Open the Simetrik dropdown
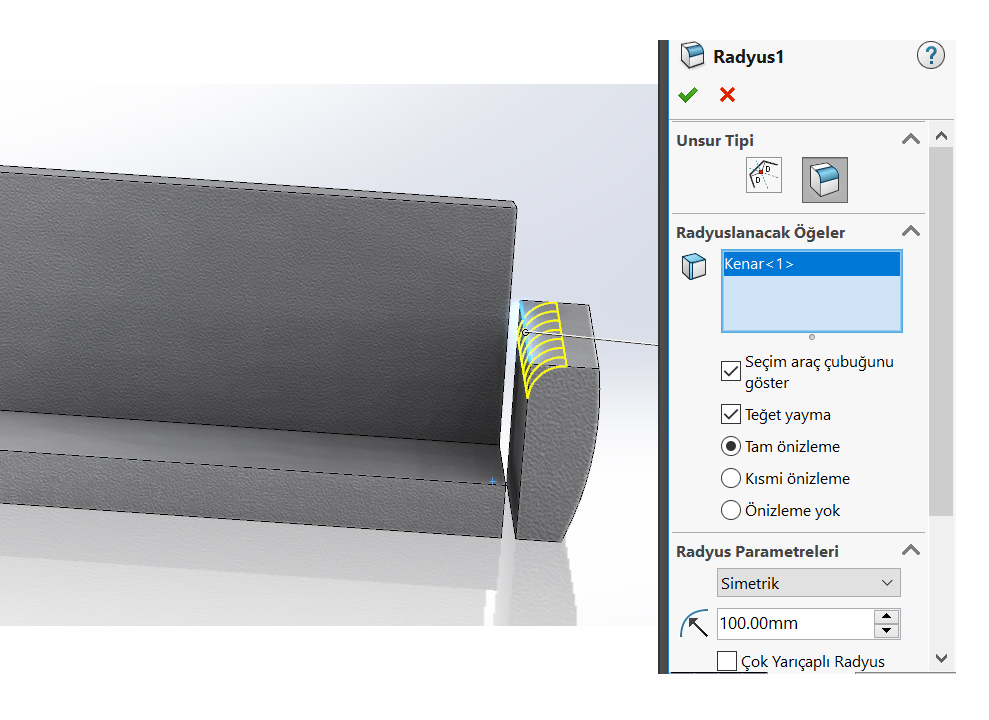This screenshot has height=720, width=989. pos(809,583)
